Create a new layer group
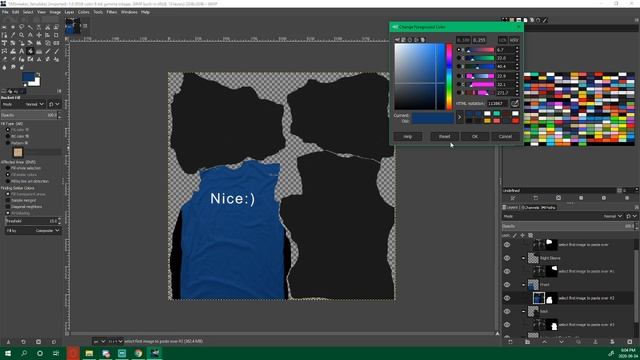The height and width of the screenshot is (360, 640). pos(527,342)
